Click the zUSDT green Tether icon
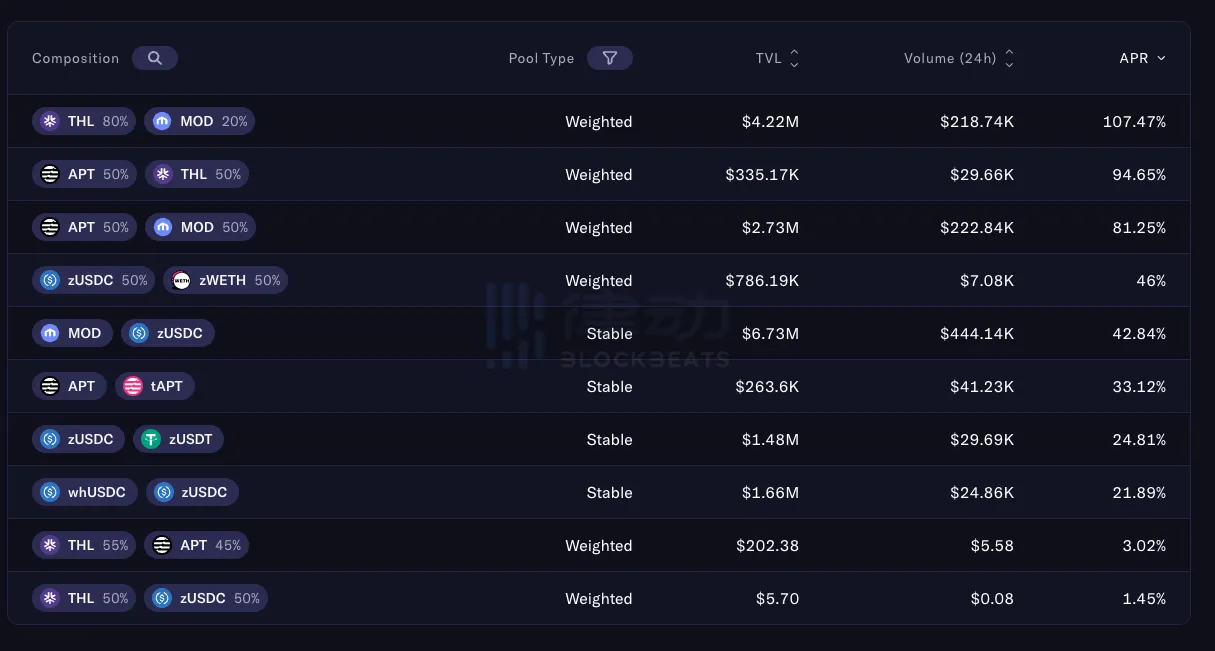This screenshot has width=1215, height=651. [151, 440]
